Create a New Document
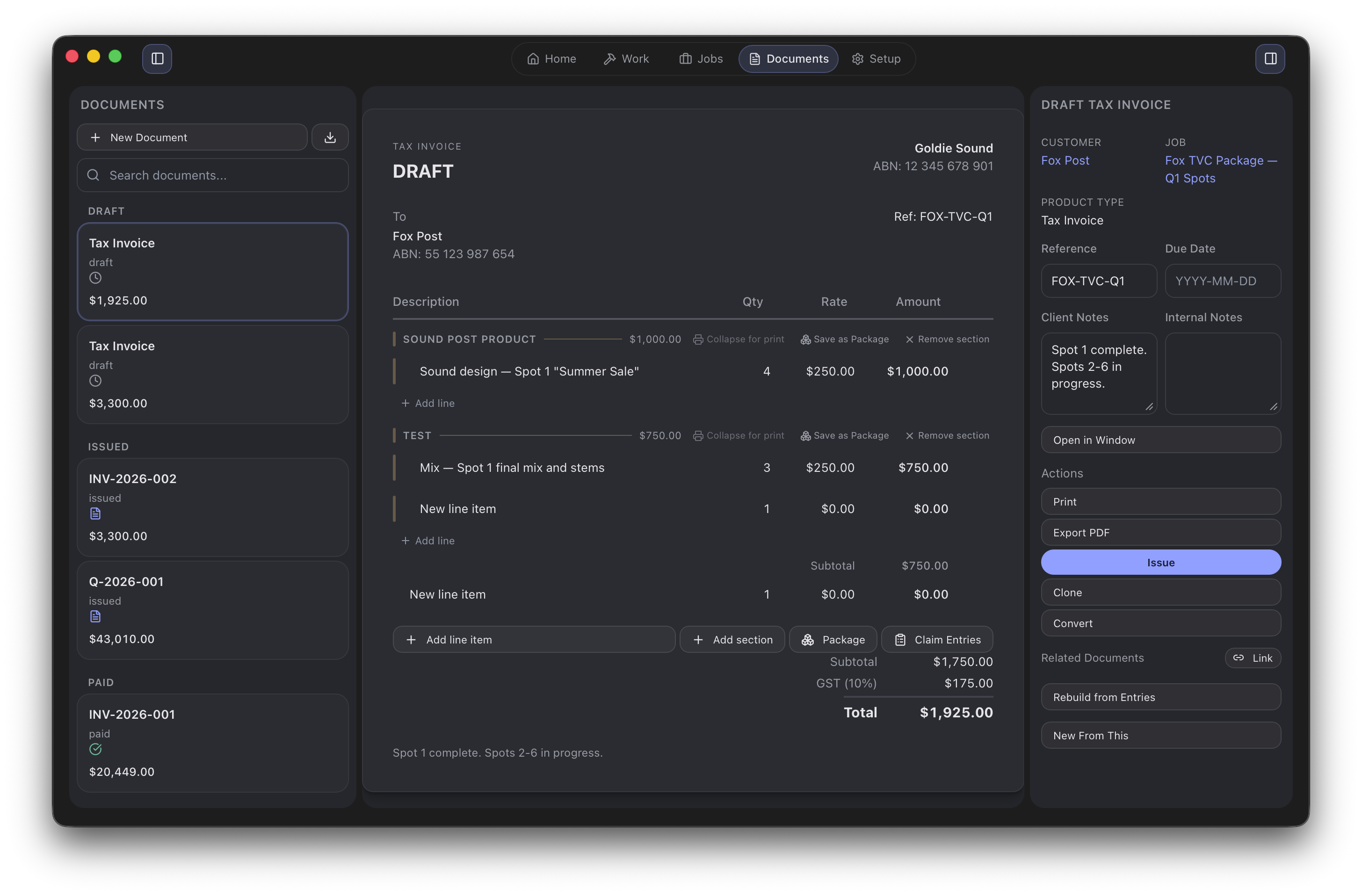Viewport: 1362px width, 896px height. pos(192,137)
